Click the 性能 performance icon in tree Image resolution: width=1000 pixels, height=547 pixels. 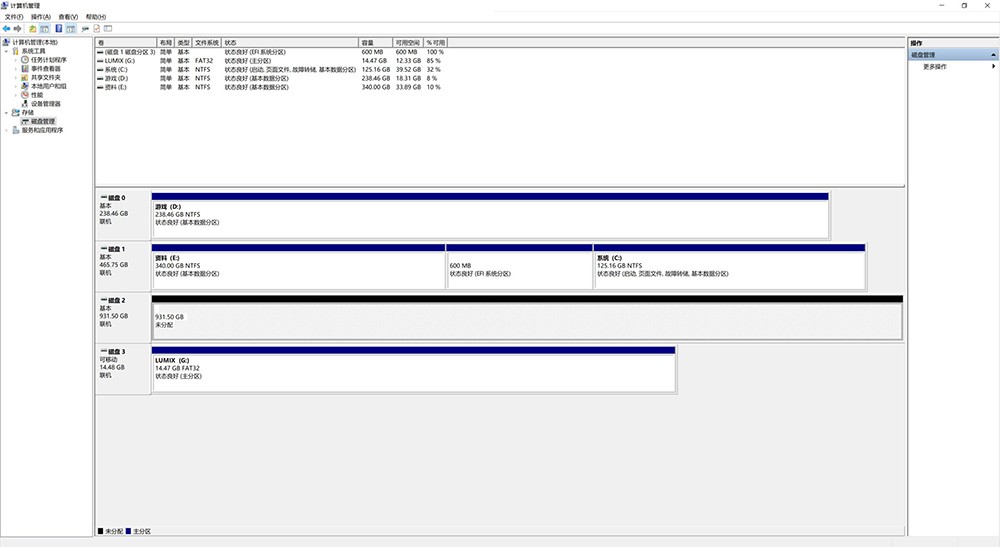pos(25,94)
